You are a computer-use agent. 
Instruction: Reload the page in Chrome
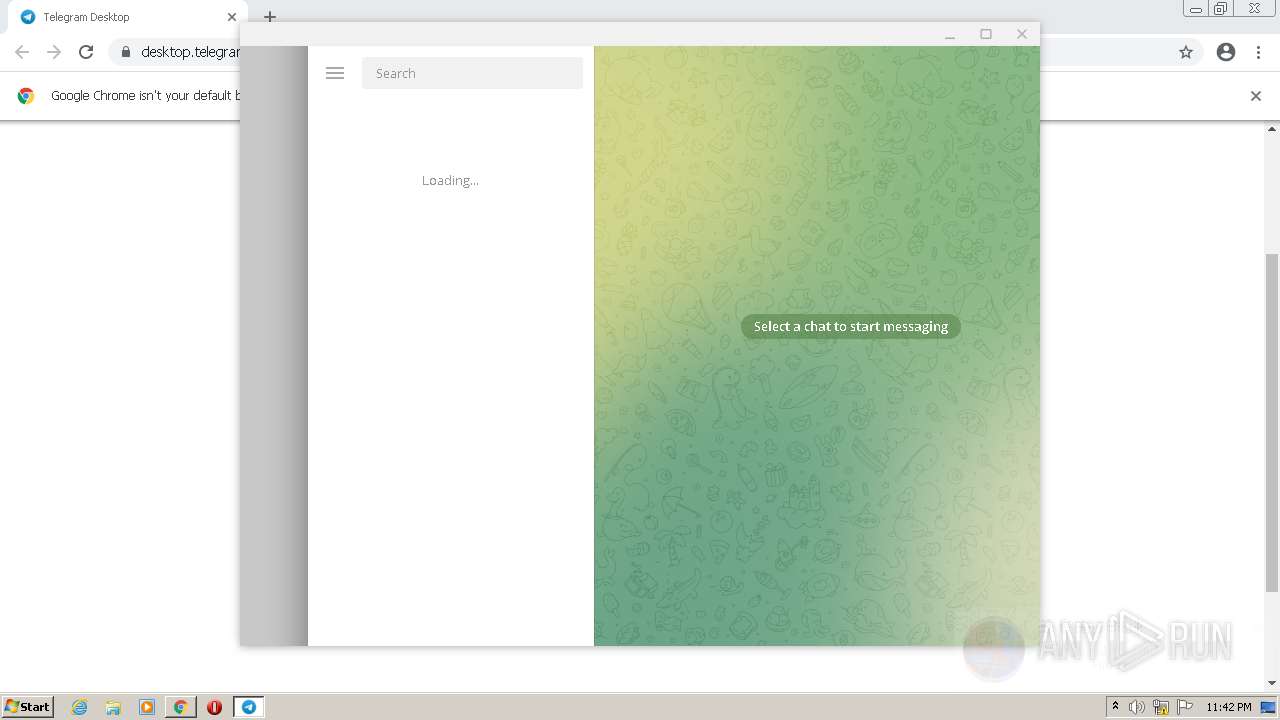(86, 52)
